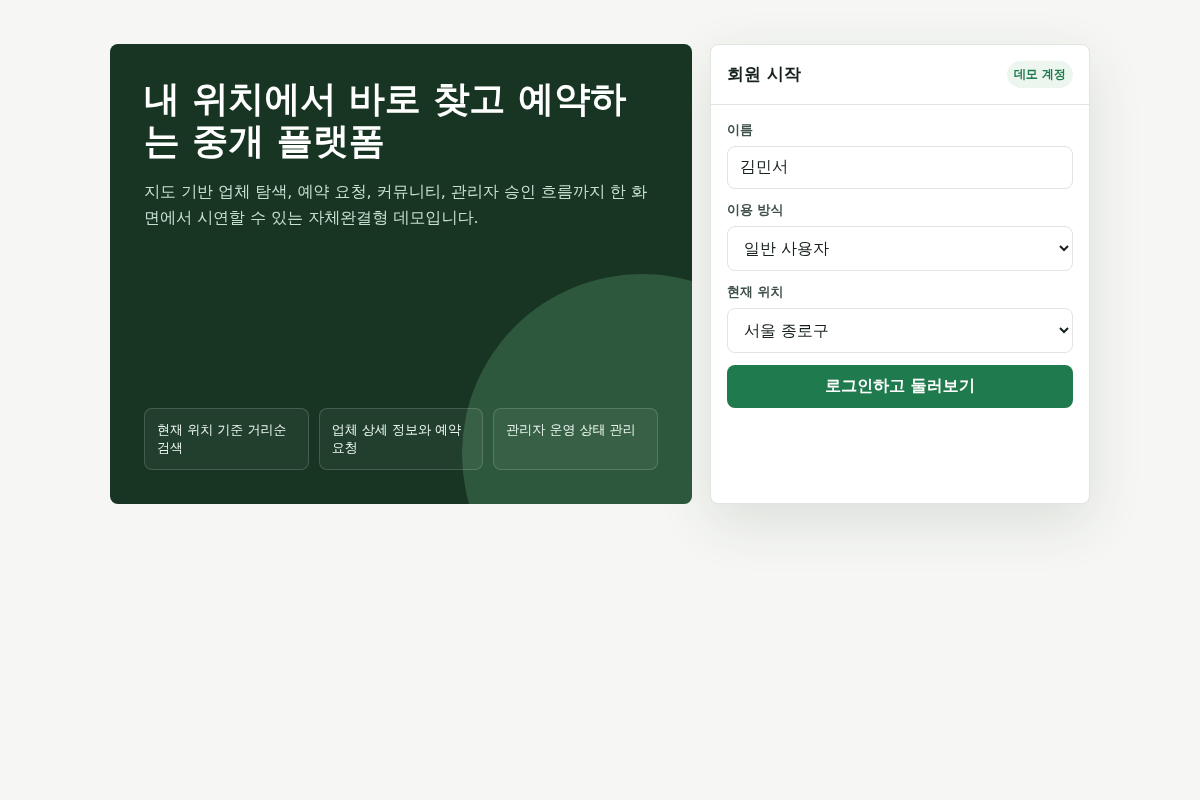Click the 현재 위치 기준 거리순 검색 card

tap(226, 439)
